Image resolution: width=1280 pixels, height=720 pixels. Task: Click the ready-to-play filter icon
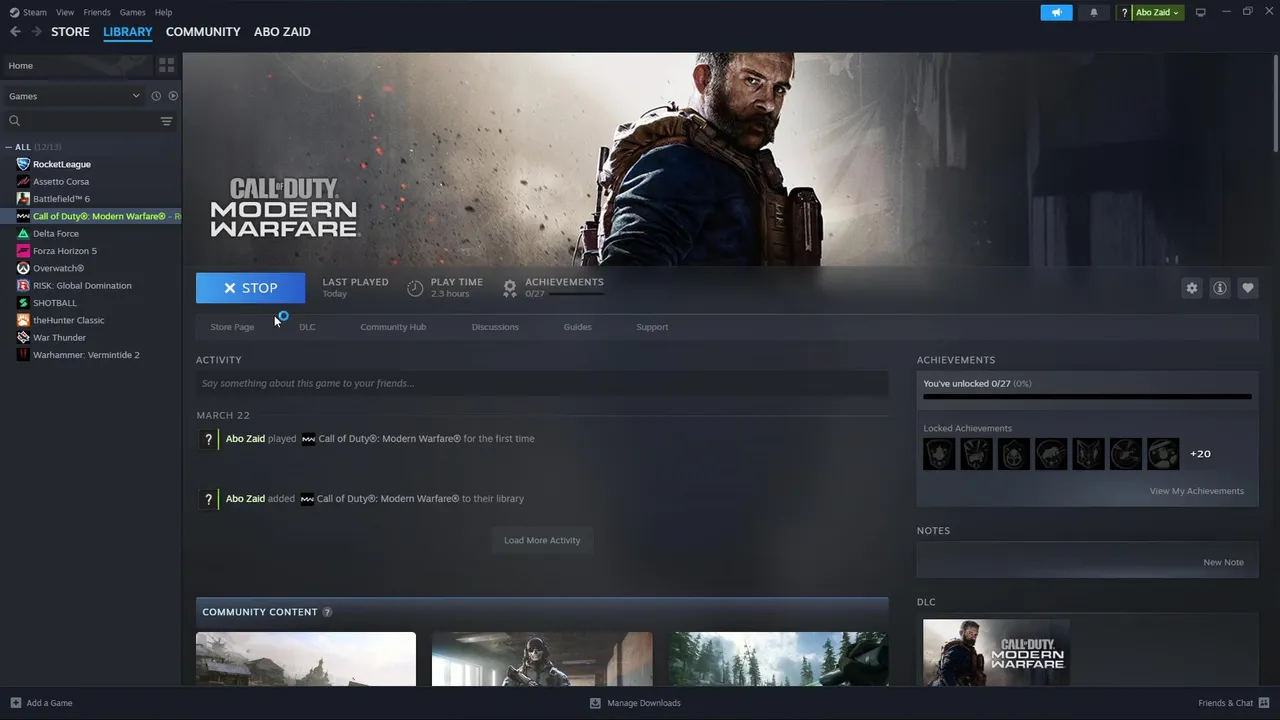173,96
